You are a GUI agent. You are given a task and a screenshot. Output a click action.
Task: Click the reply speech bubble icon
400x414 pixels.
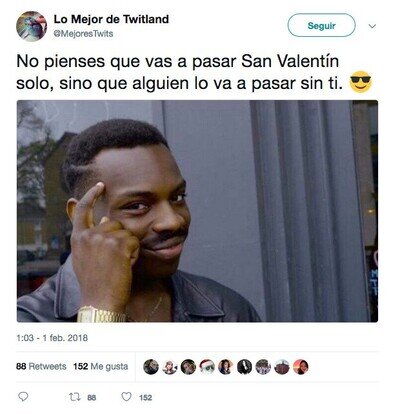(23, 397)
